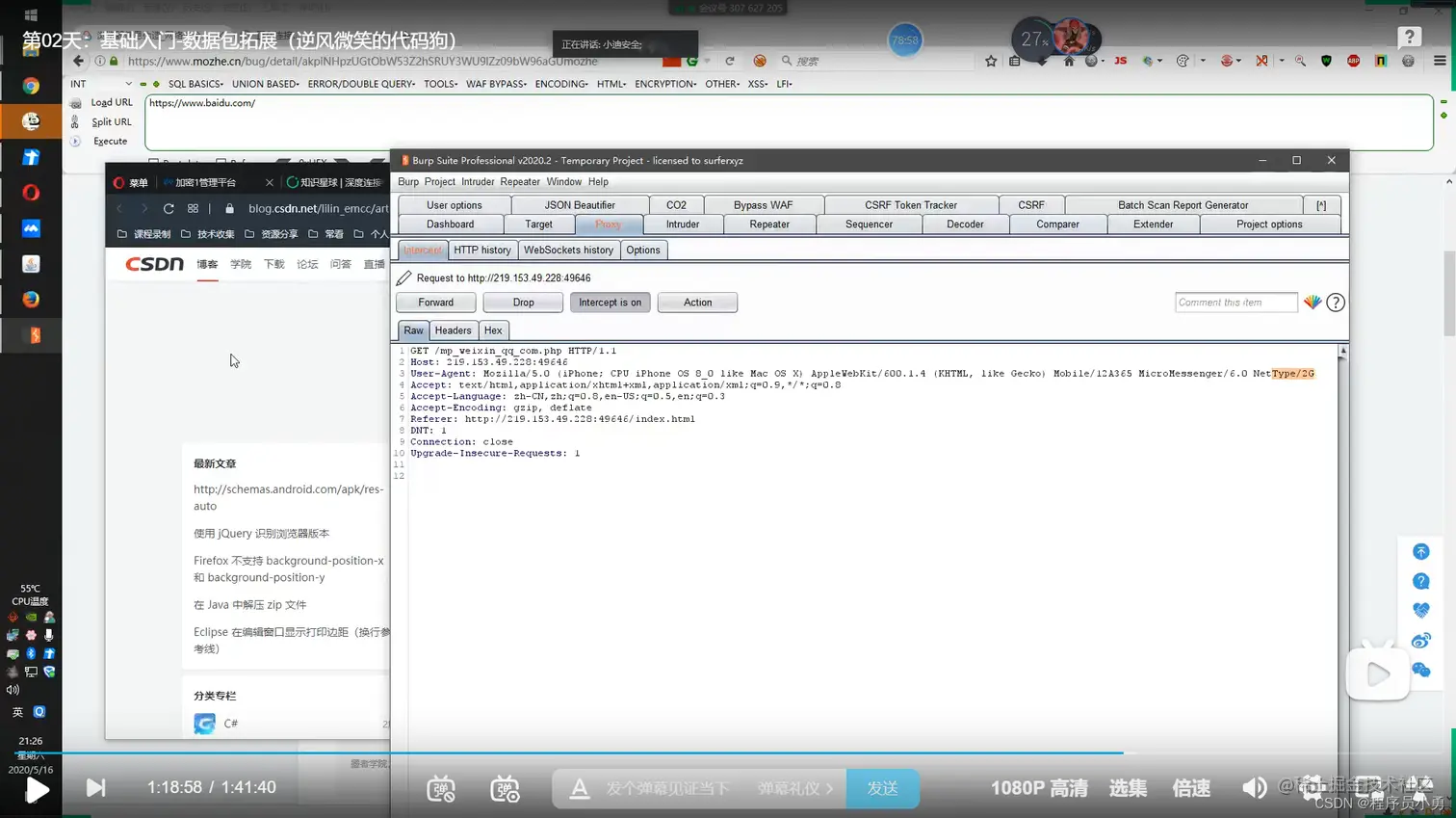Screen dimensions: 1456x818
Task: Switch to the Intruder tab in Burp
Action: 683,224
